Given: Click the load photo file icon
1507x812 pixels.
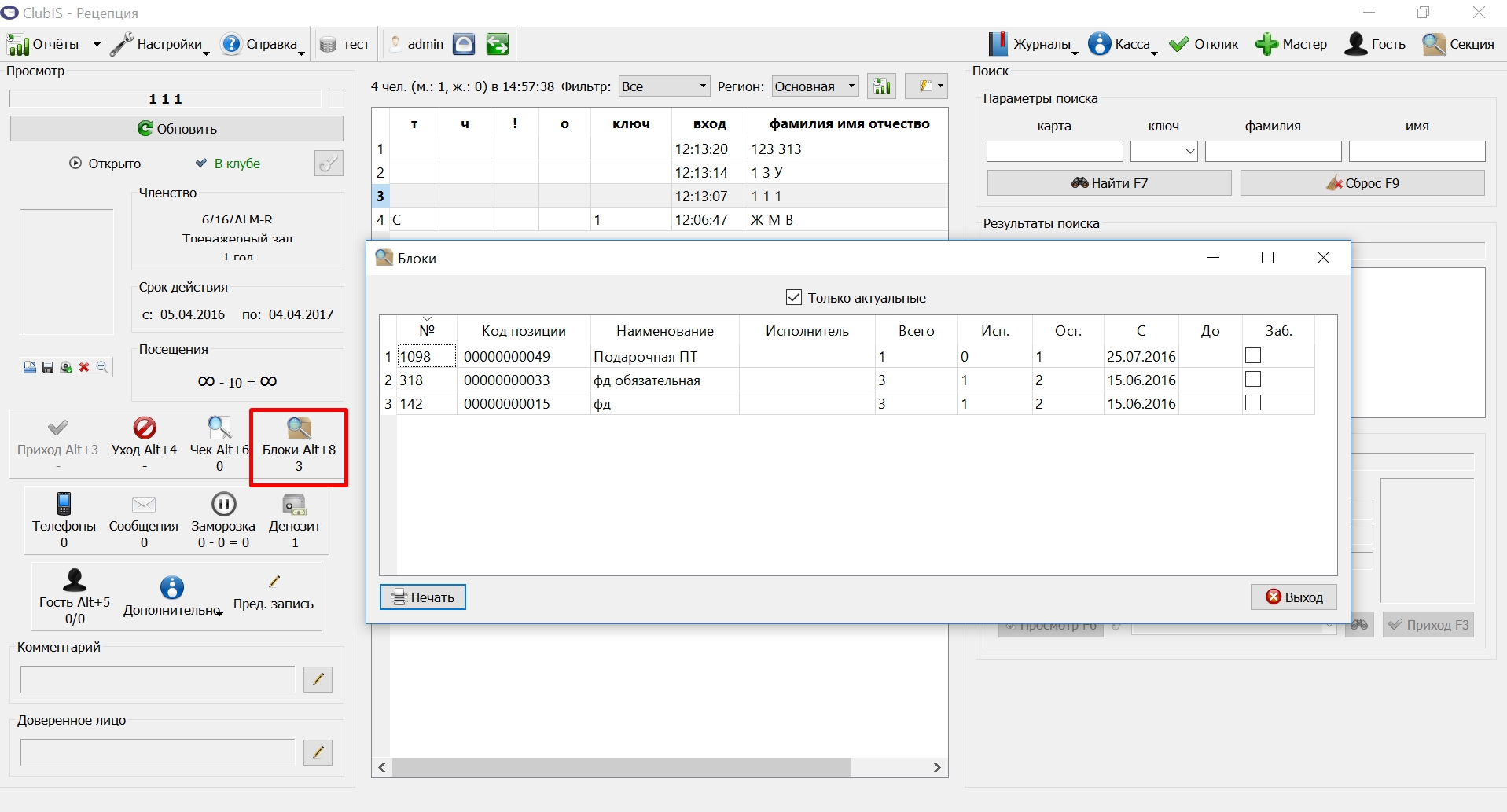Looking at the screenshot, I should click(x=29, y=367).
